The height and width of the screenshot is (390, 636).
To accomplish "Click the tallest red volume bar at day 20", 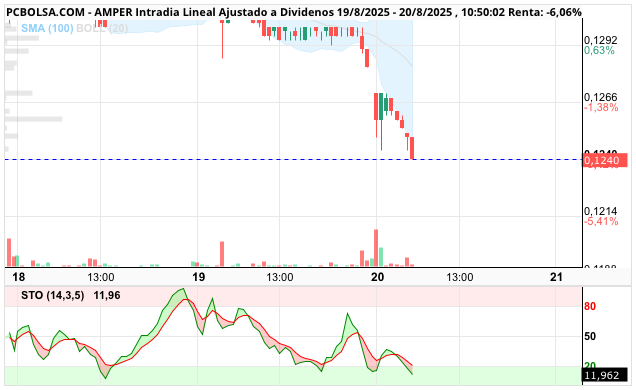I will [x=376, y=248].
